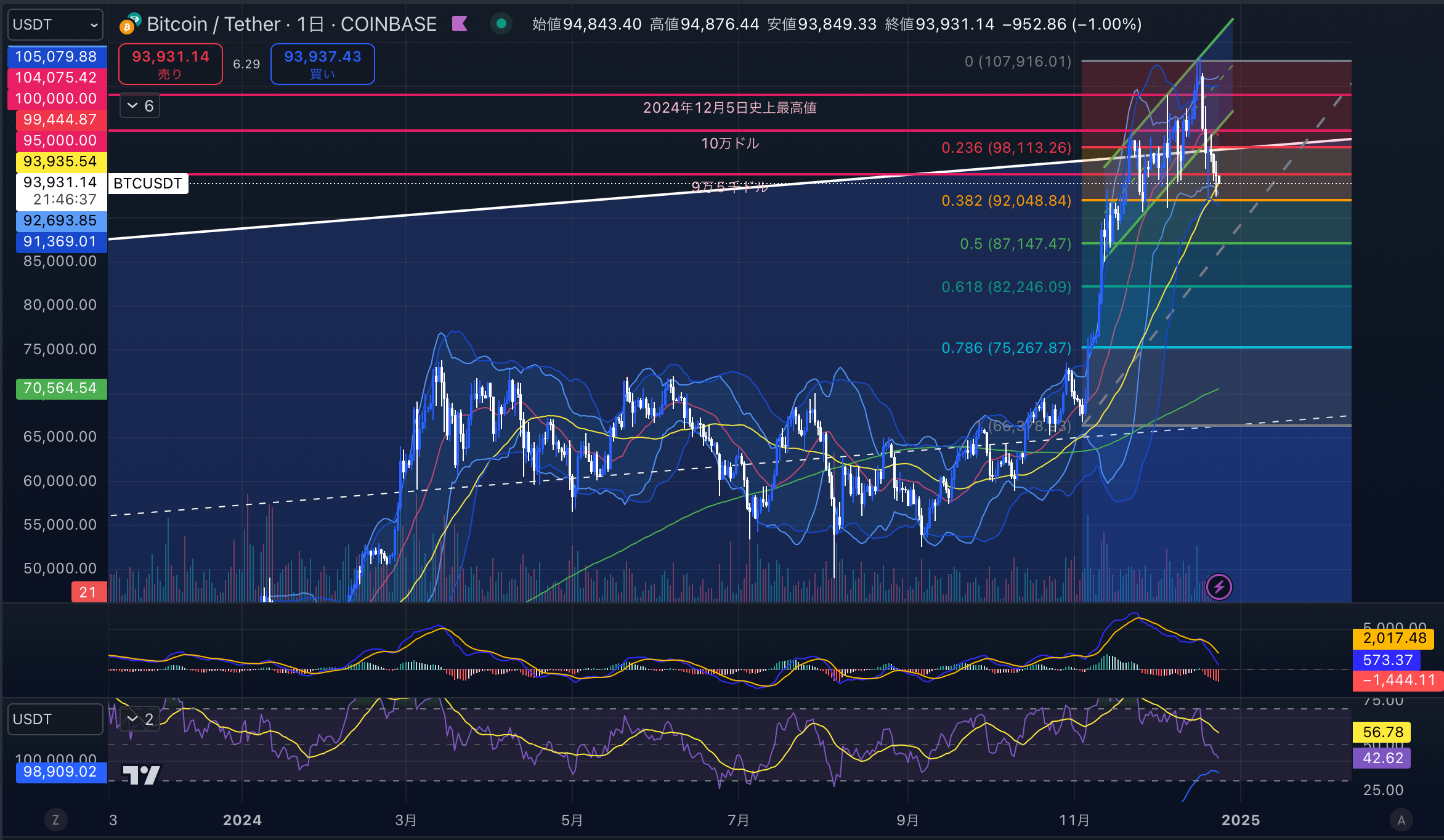
Task: Select the 9万5千ドル horizontal line label
Action: tap(730, 187)
